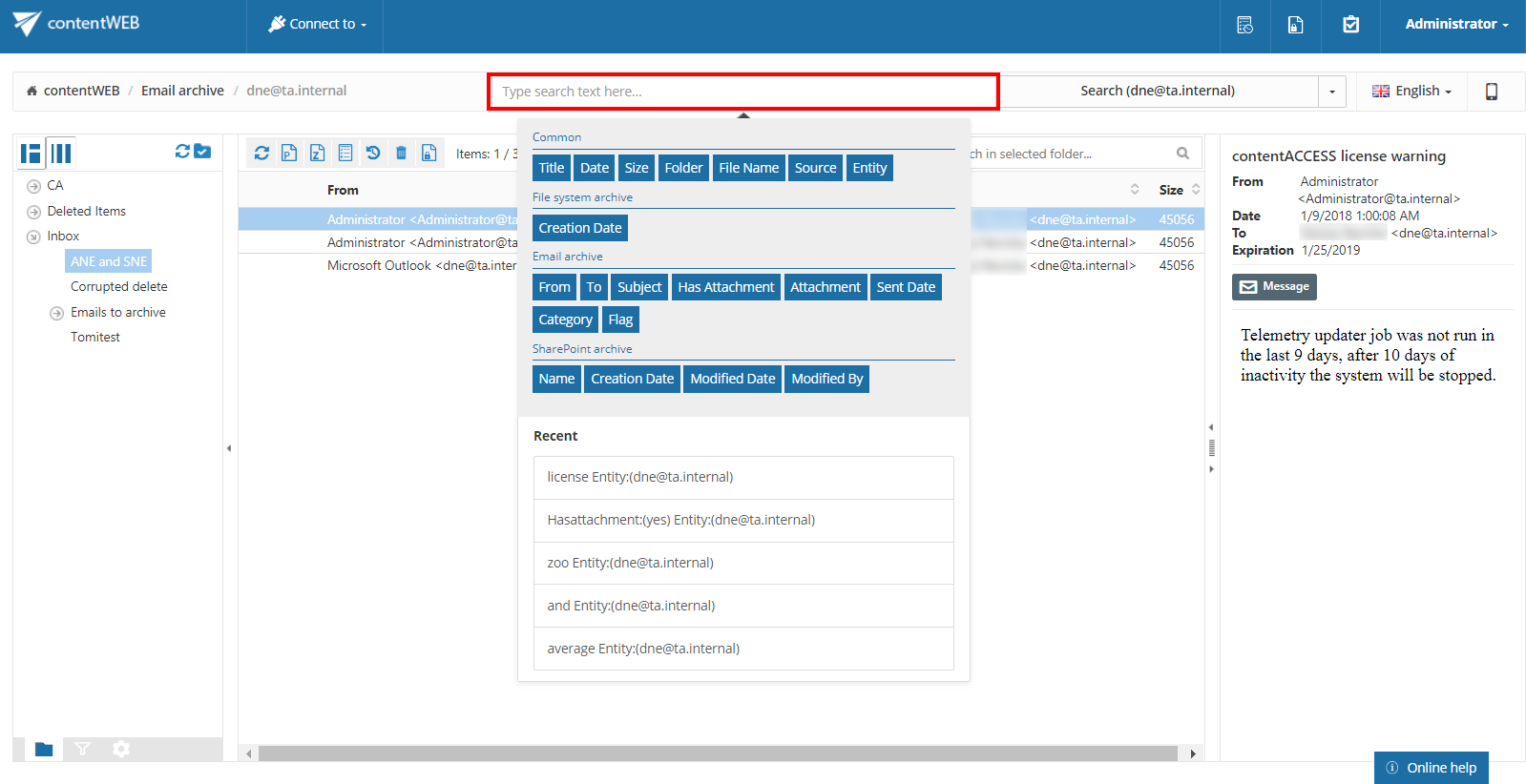Refresh the folder tree

pos(182,151)
